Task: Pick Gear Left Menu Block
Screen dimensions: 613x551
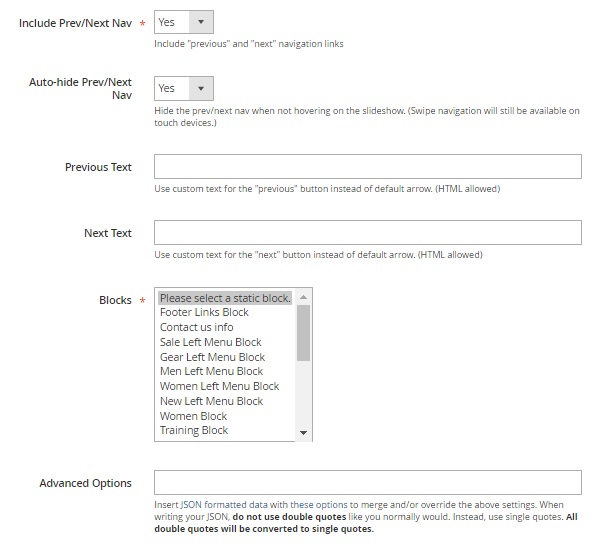Action: (x=212, y=357)
